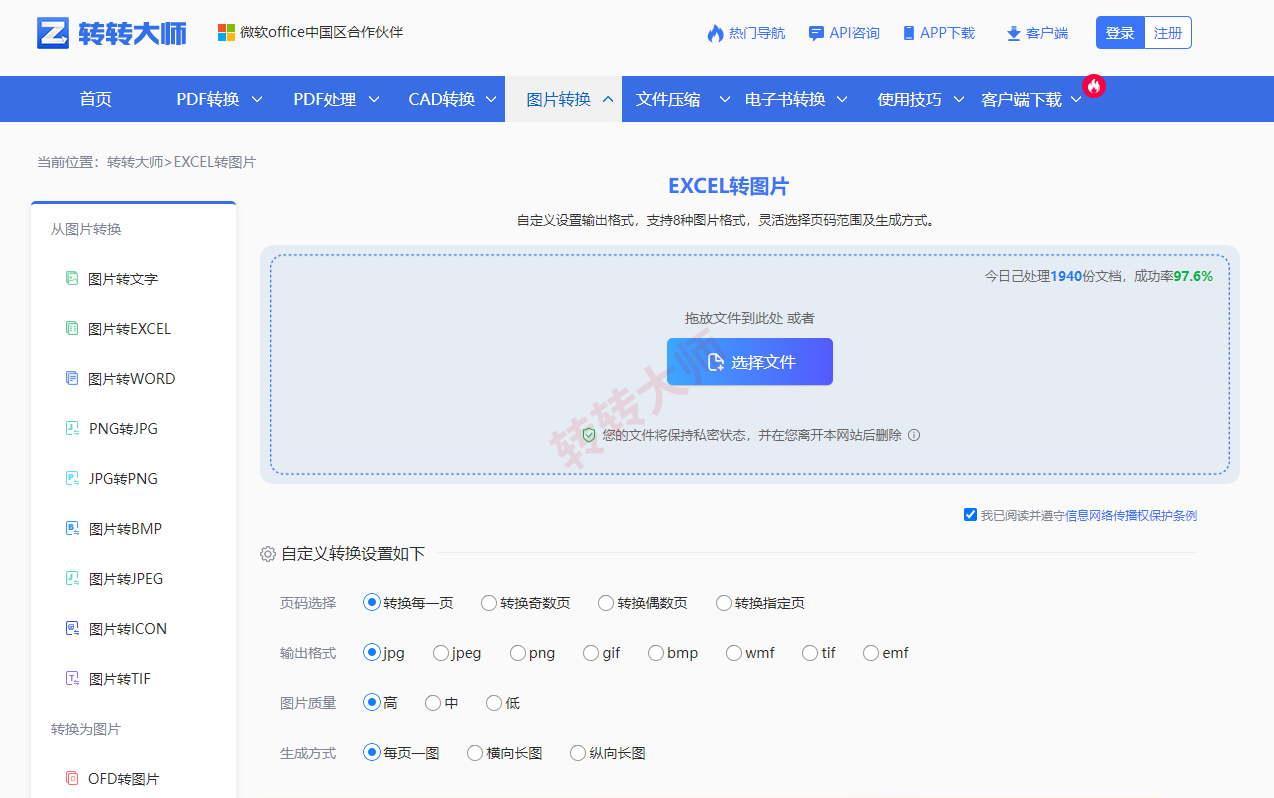1274x798 pixels.
Task: Click the red hot badge on 客户端下载
Action: click(1094, 86)
